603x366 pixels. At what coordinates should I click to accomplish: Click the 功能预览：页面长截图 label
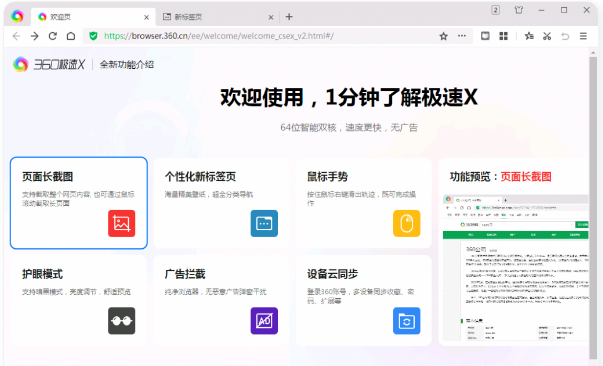pos(501,176)
